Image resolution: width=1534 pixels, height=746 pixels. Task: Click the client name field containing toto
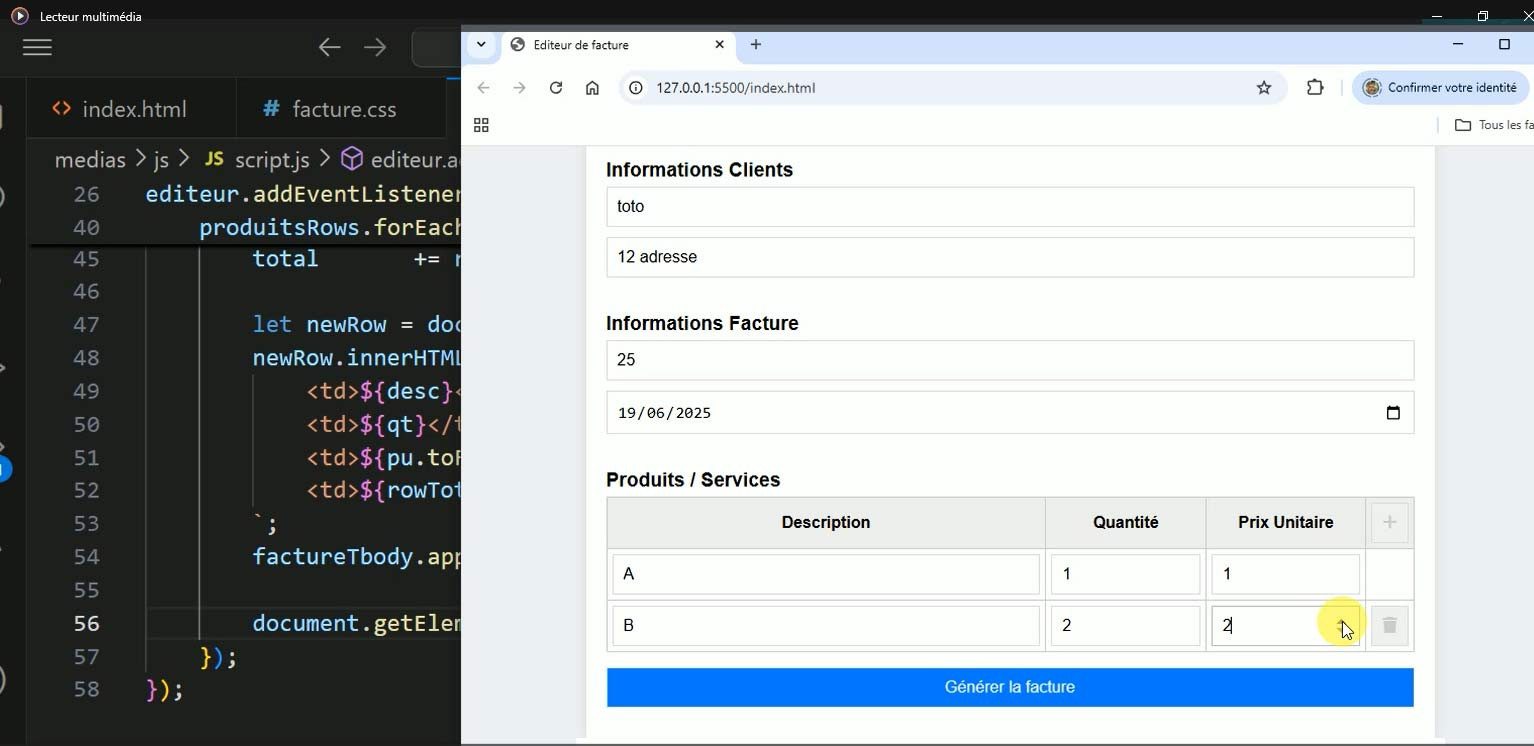coord(1009,206)
